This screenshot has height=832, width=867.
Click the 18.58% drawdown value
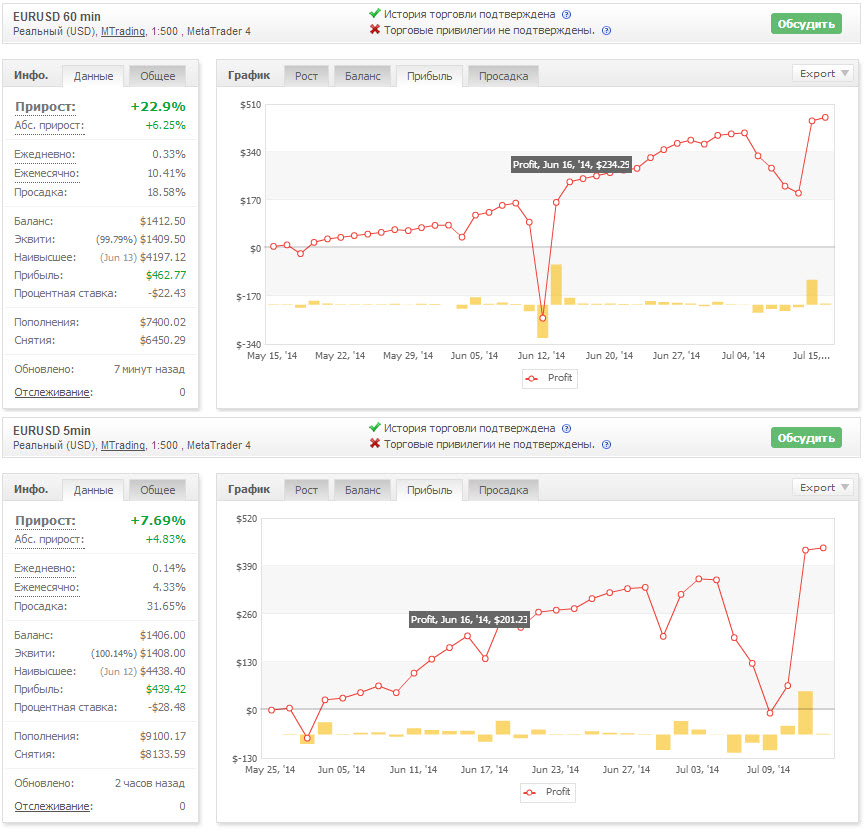(x=166, y=192)
